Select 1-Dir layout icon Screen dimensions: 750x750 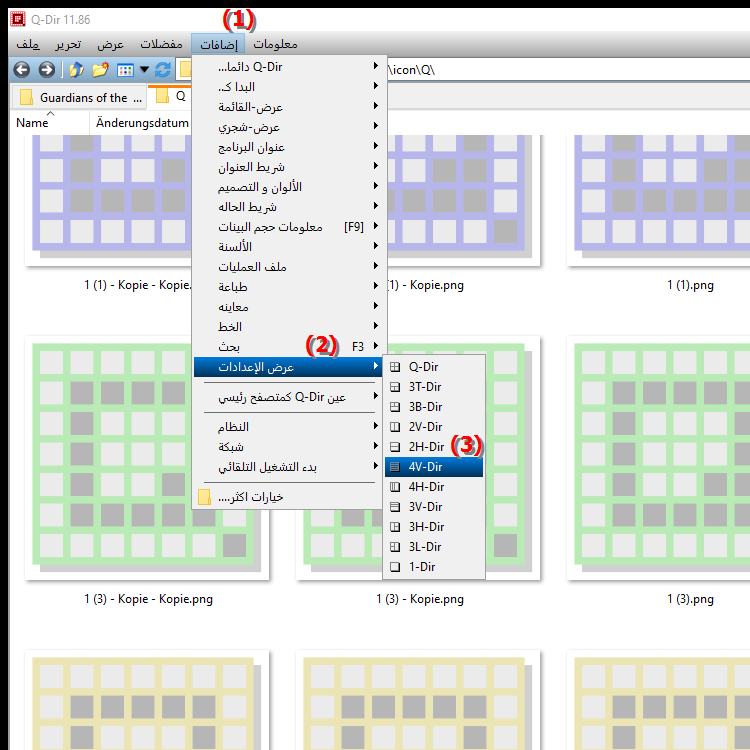(x=395, y=567)
